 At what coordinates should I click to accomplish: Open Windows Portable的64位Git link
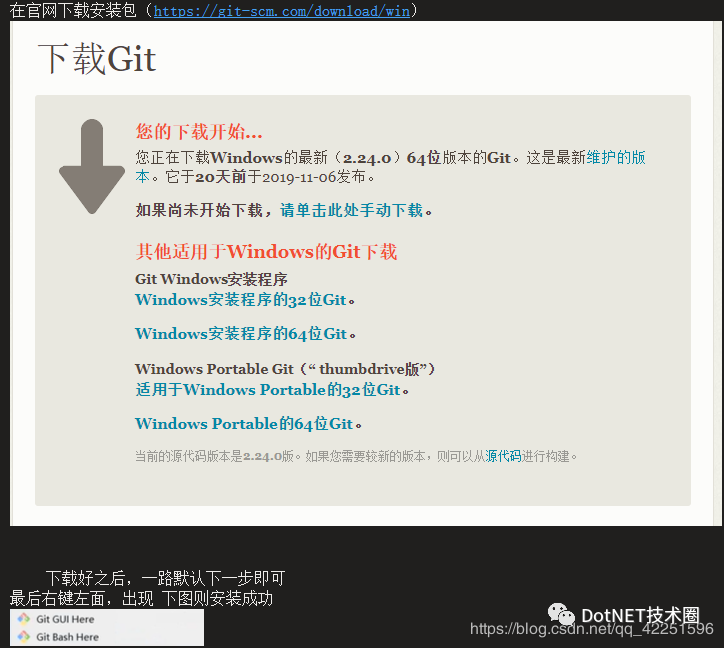244,424
